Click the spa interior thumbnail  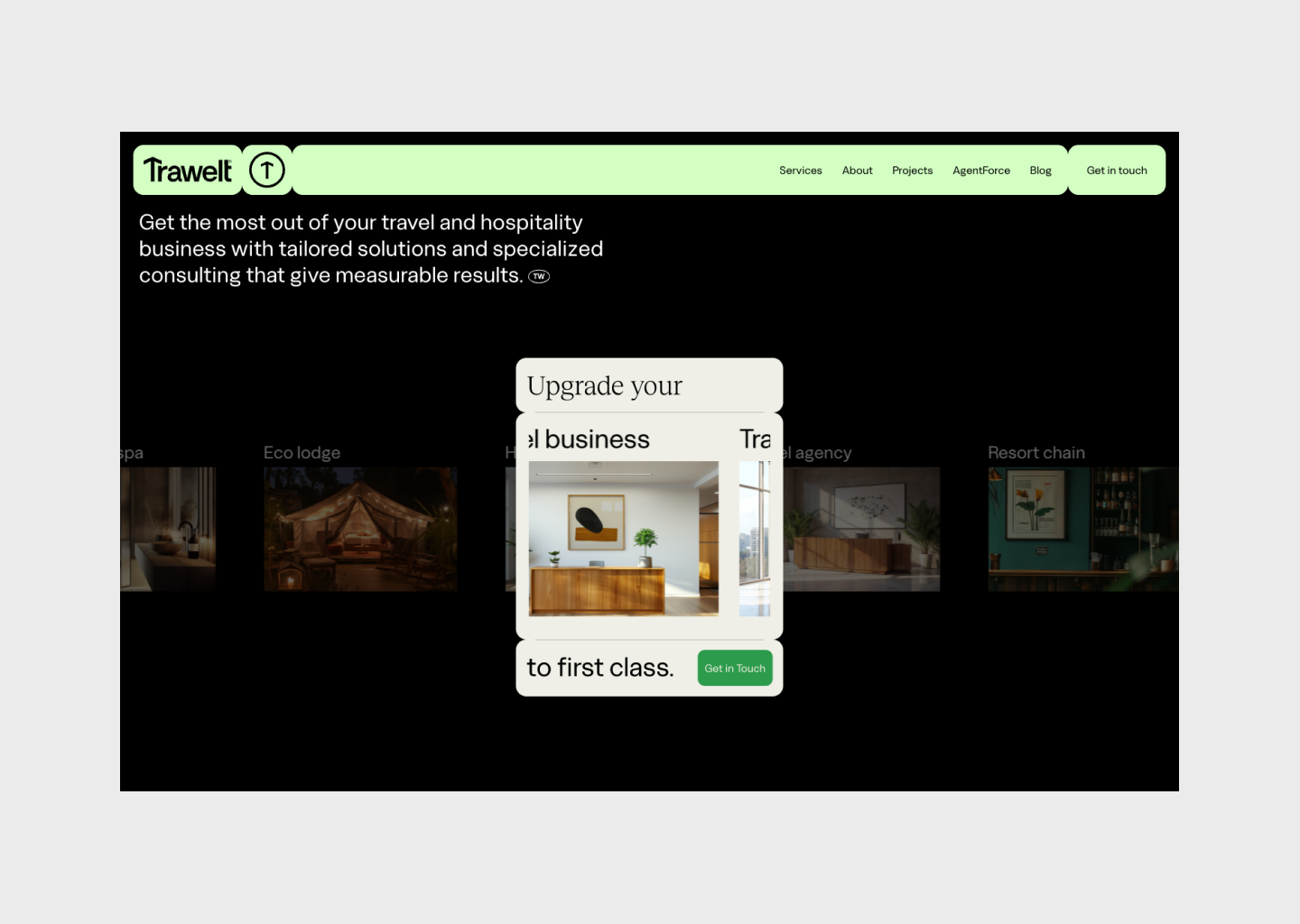click(168, 529)
